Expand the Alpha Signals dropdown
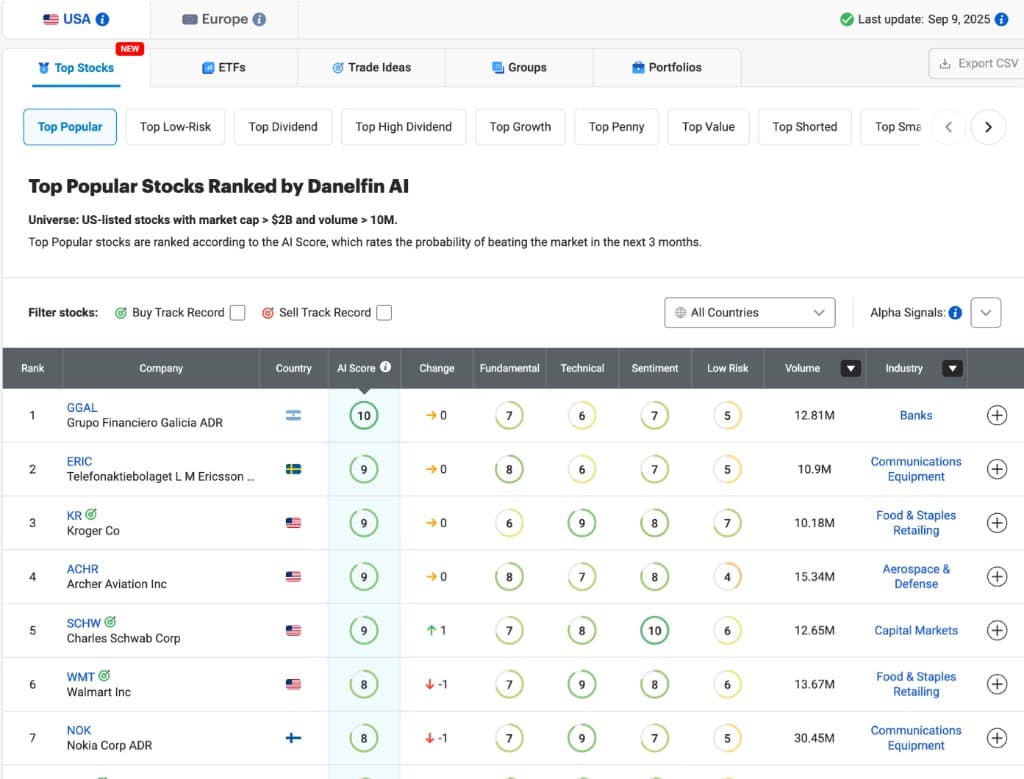The height and width of the screenshot is (779, 1024). tap(985, 313)
